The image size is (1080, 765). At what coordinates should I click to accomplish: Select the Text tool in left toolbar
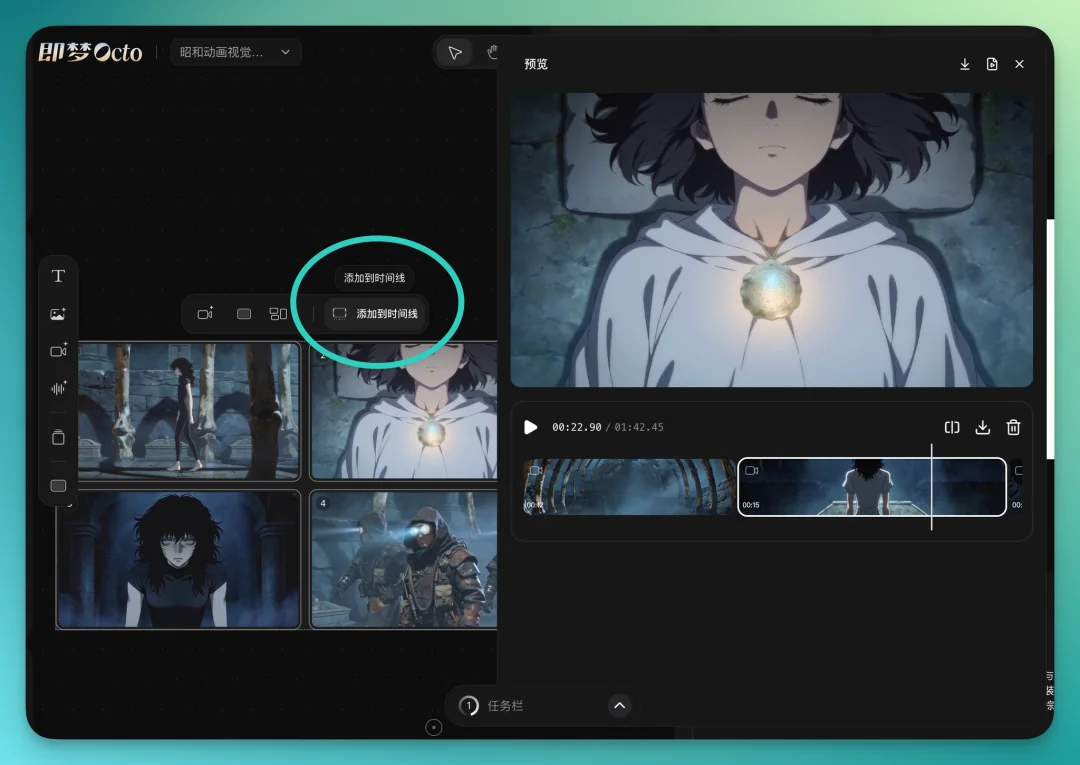pos(58,276)
